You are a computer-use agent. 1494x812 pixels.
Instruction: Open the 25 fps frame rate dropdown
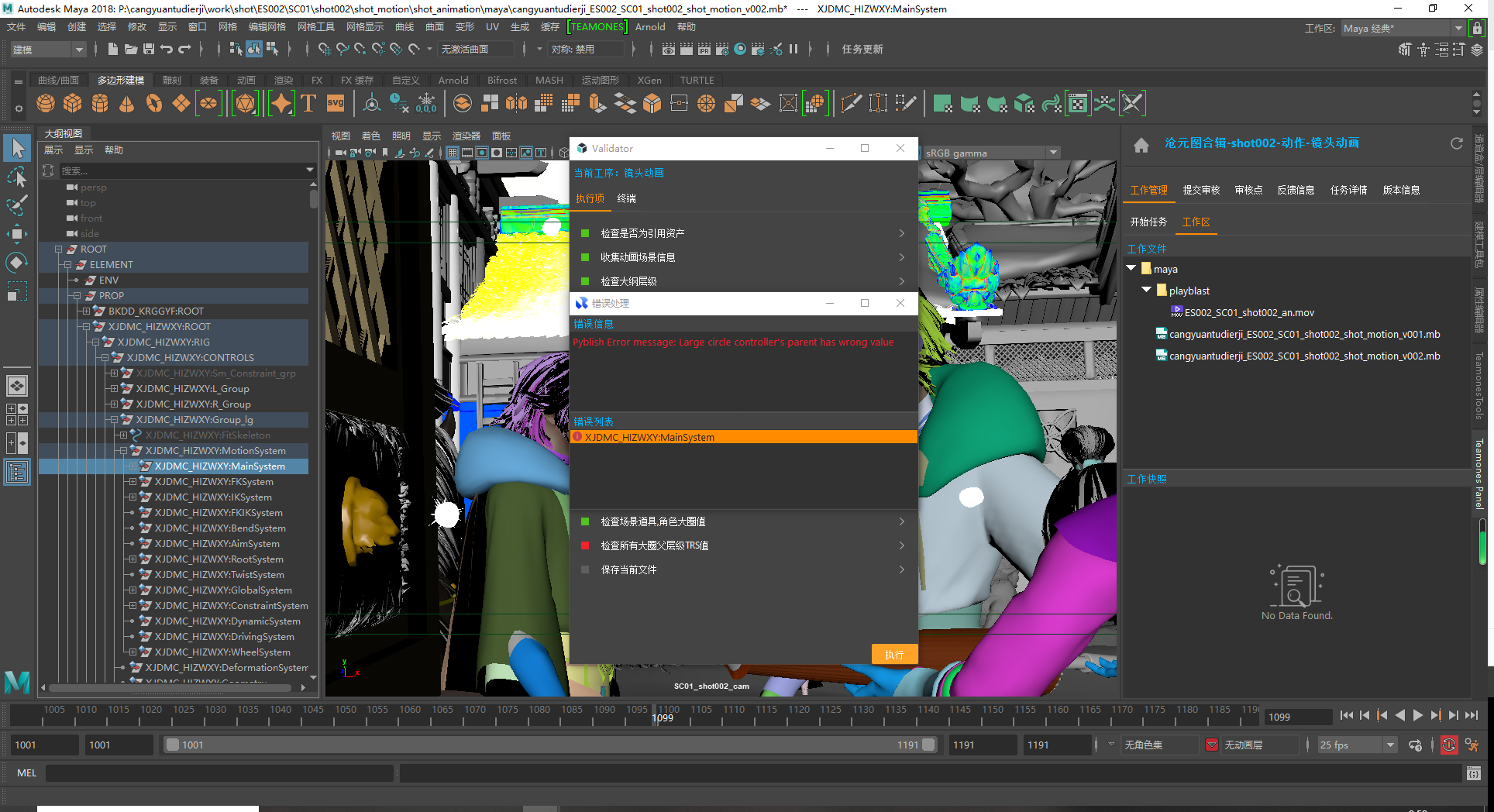(x=1390, y=745)
